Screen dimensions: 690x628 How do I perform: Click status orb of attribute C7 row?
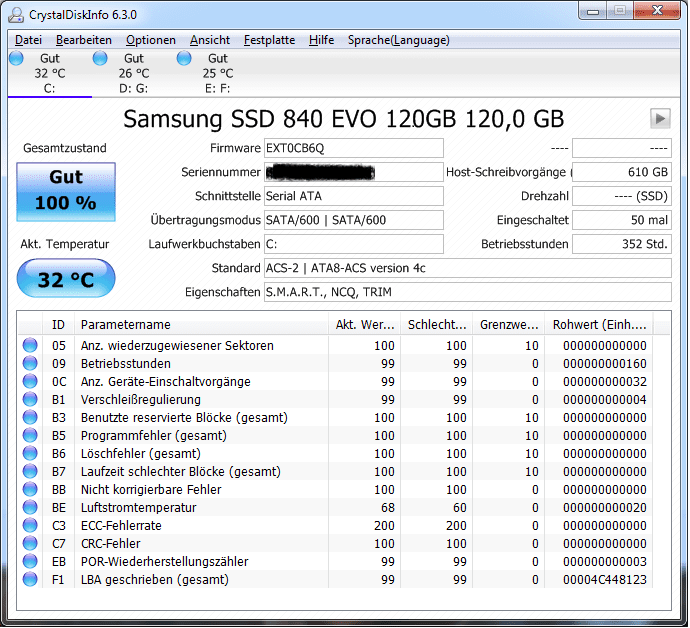click(x=30, y=544)
